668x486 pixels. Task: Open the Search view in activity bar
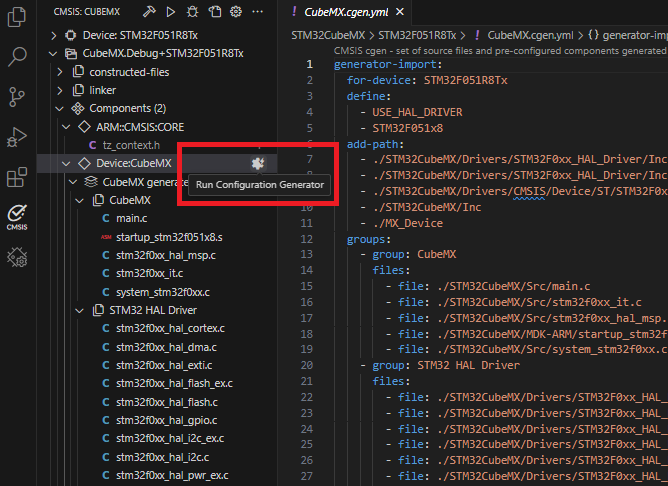[17, 57]
